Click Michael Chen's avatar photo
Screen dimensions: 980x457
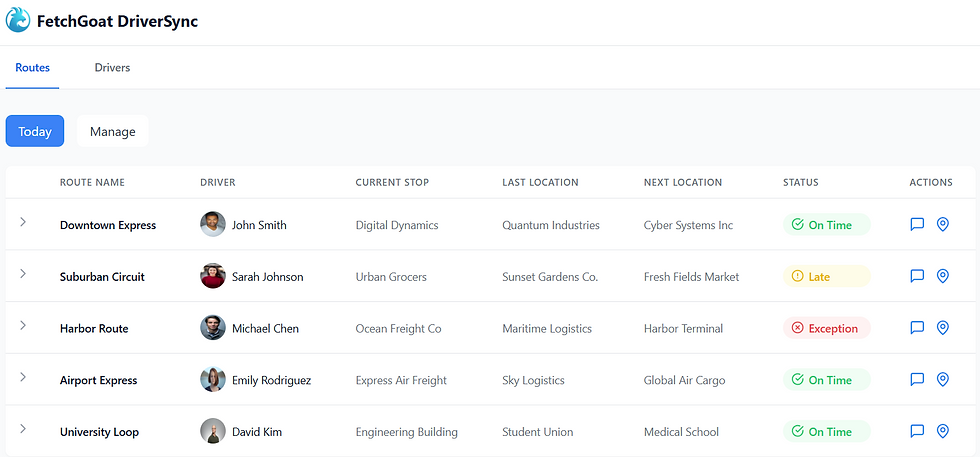[x=212, y=328]
